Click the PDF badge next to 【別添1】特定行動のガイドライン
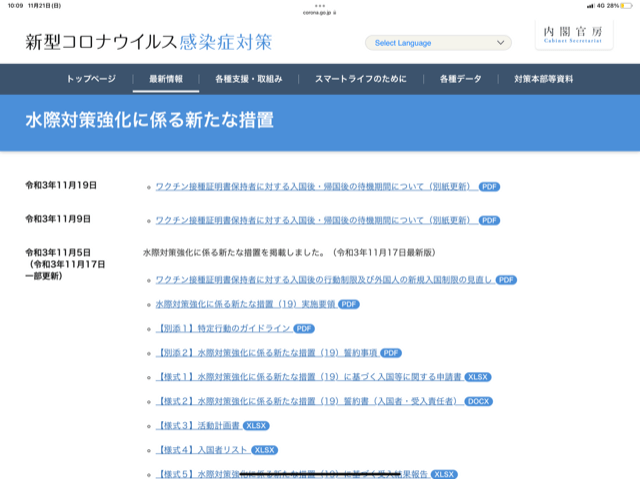 pos(303,328)
